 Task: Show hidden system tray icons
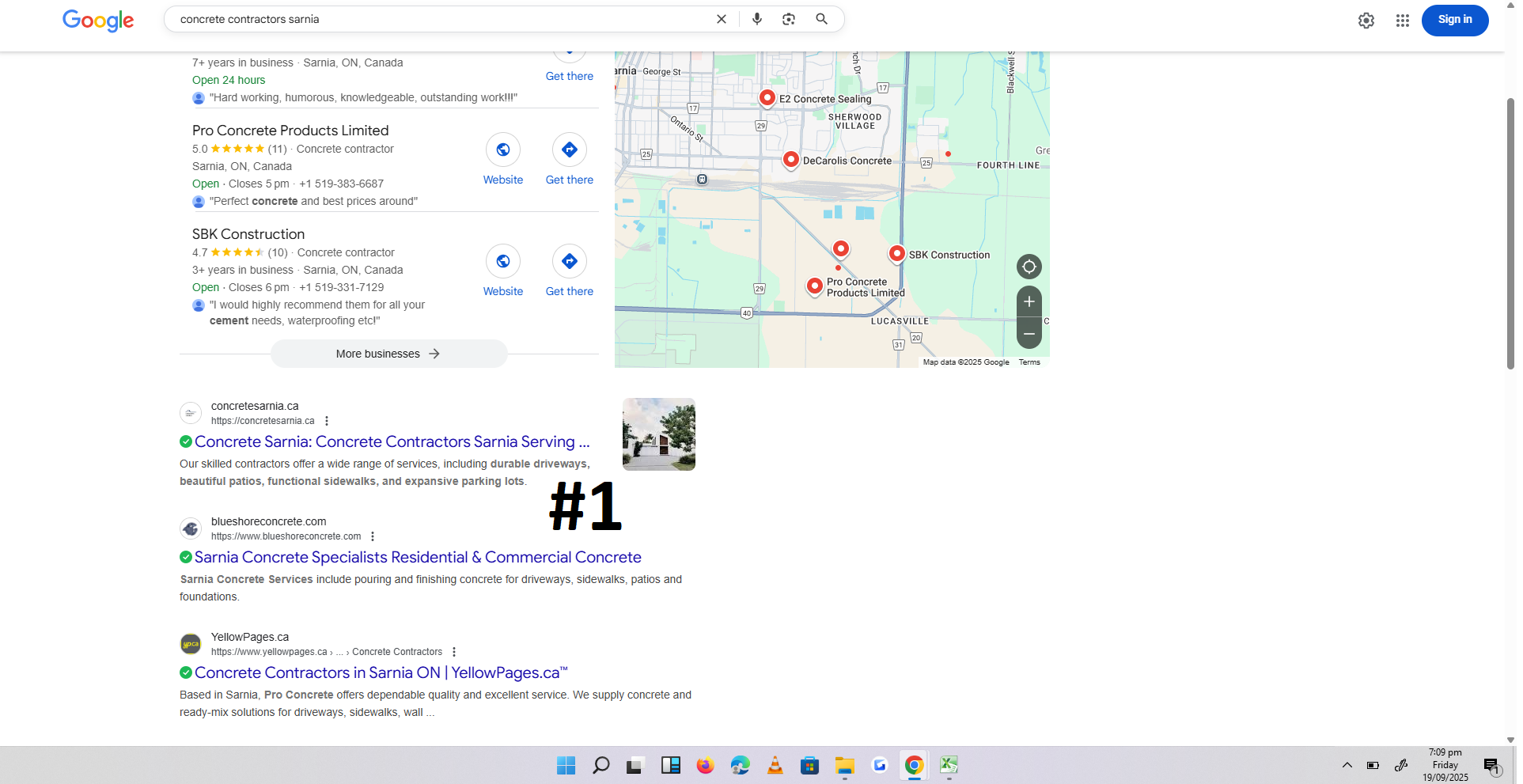1347,765
